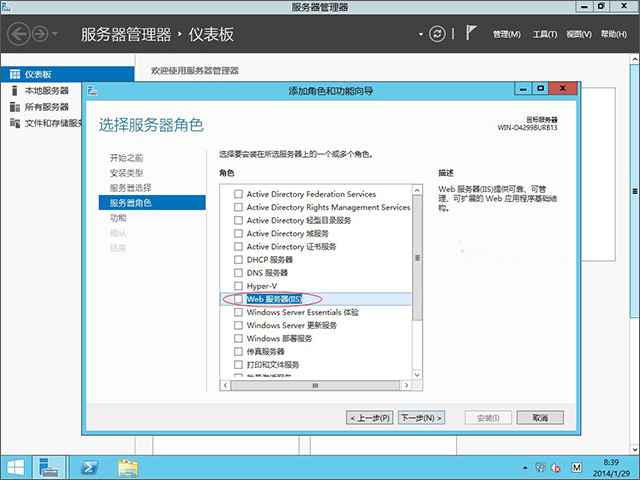Click the roles list vertical scrollbar thumb

[417, 258]
